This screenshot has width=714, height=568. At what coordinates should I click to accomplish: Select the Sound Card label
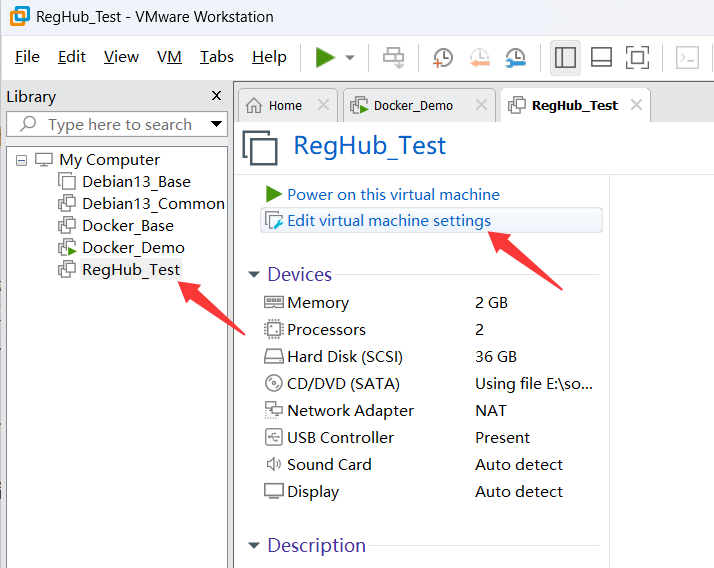(329, 464)
